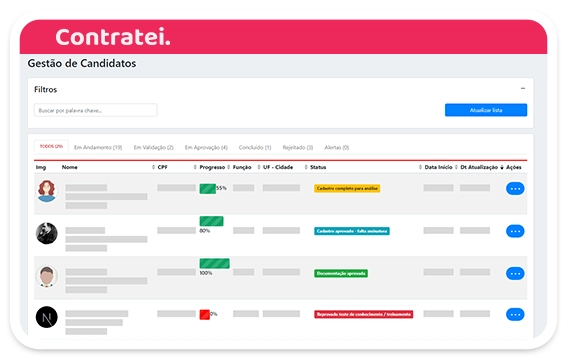The height and width of the screenshot is (360, 570).
Task: Open actions menu for the 100% candidate
Action: [x=515, y=273]
